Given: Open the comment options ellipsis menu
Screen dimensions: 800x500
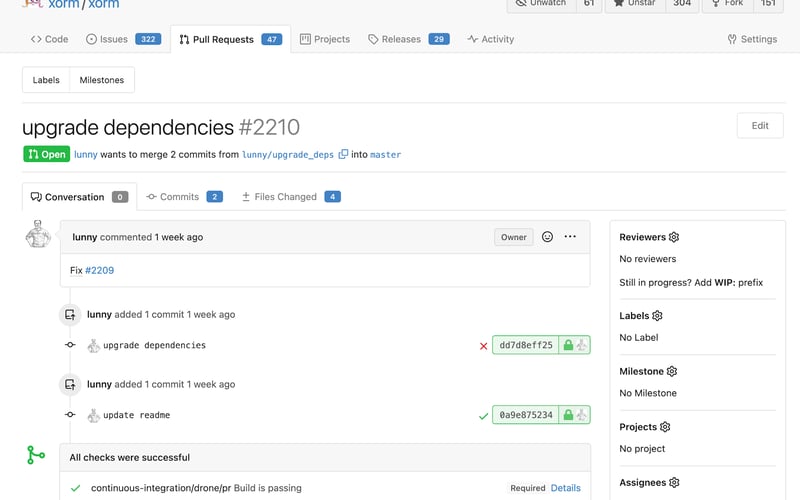Looking at the screenshot, I should click(x=570, y=236).
